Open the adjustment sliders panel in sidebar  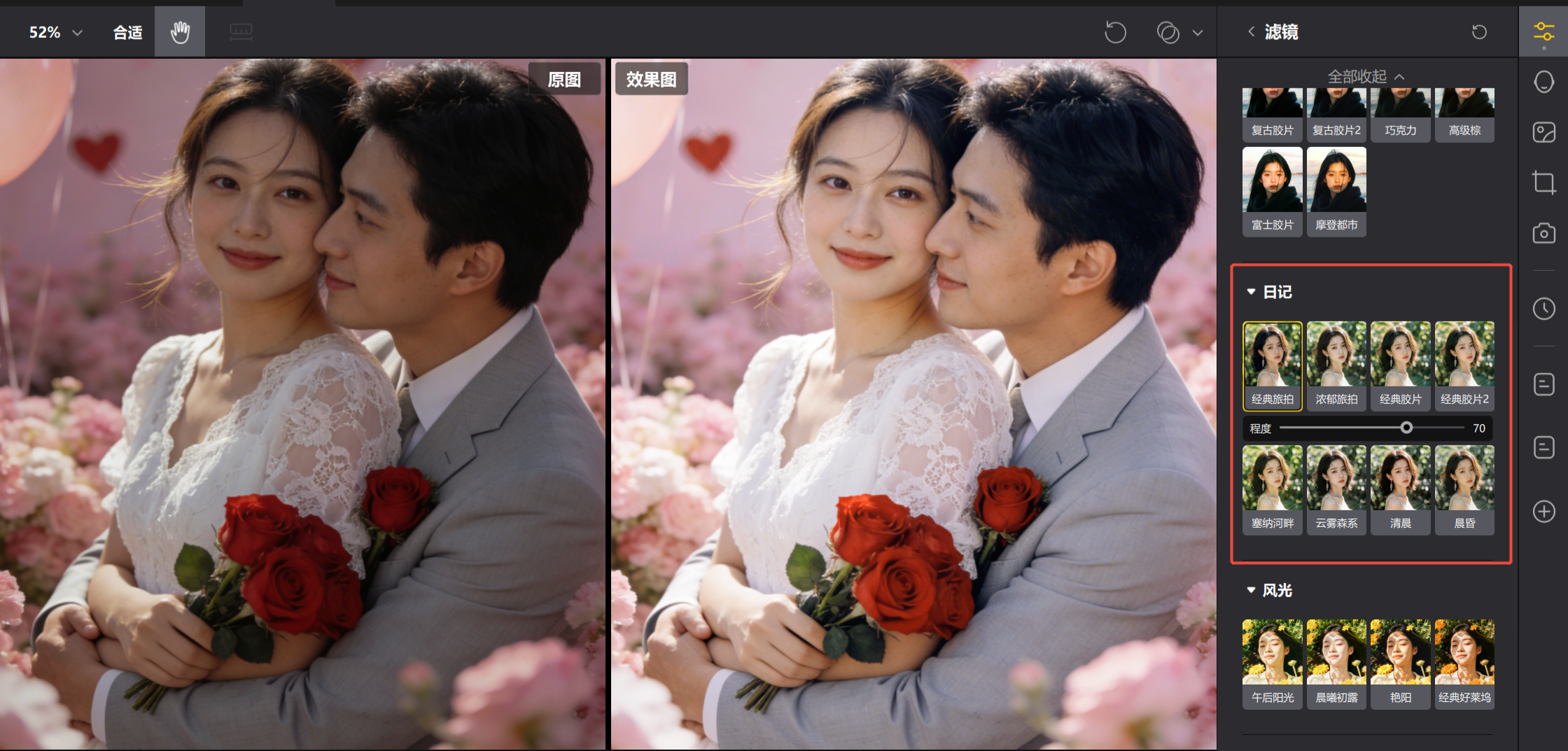[x=1543, y=32]
